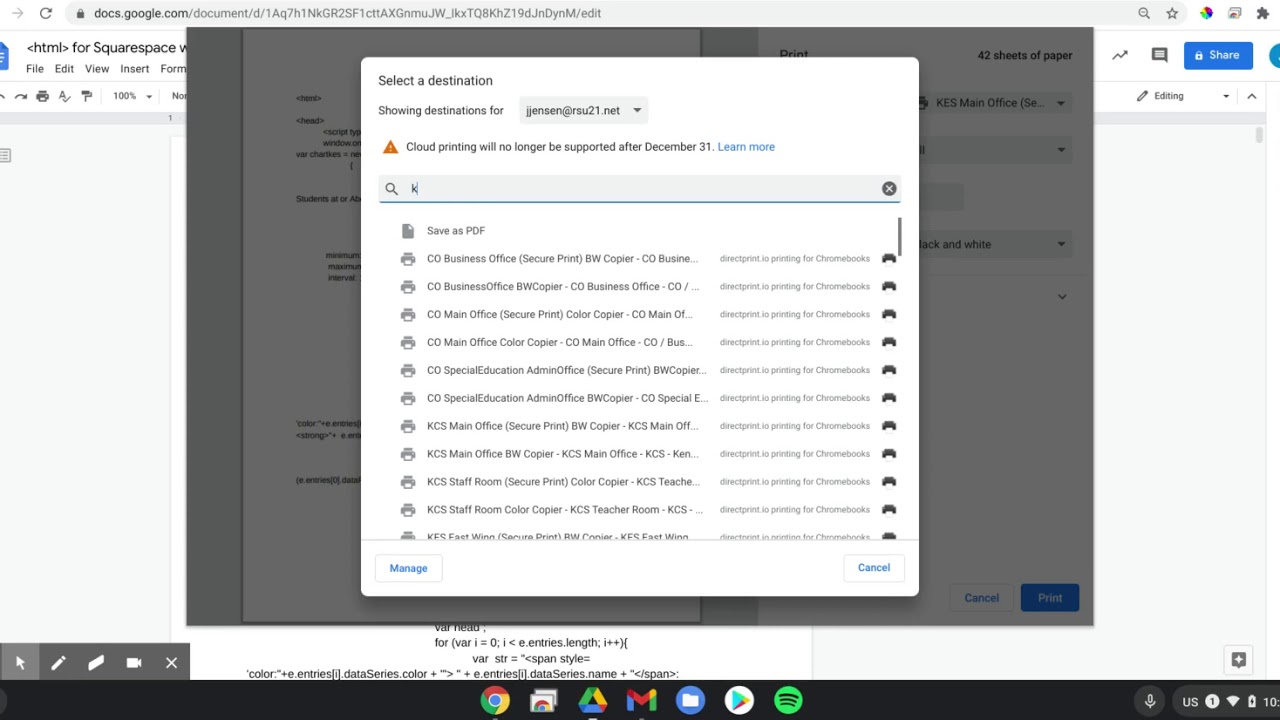
Task: Cancel the Select a destination dialog
Action: coord(873,568)
